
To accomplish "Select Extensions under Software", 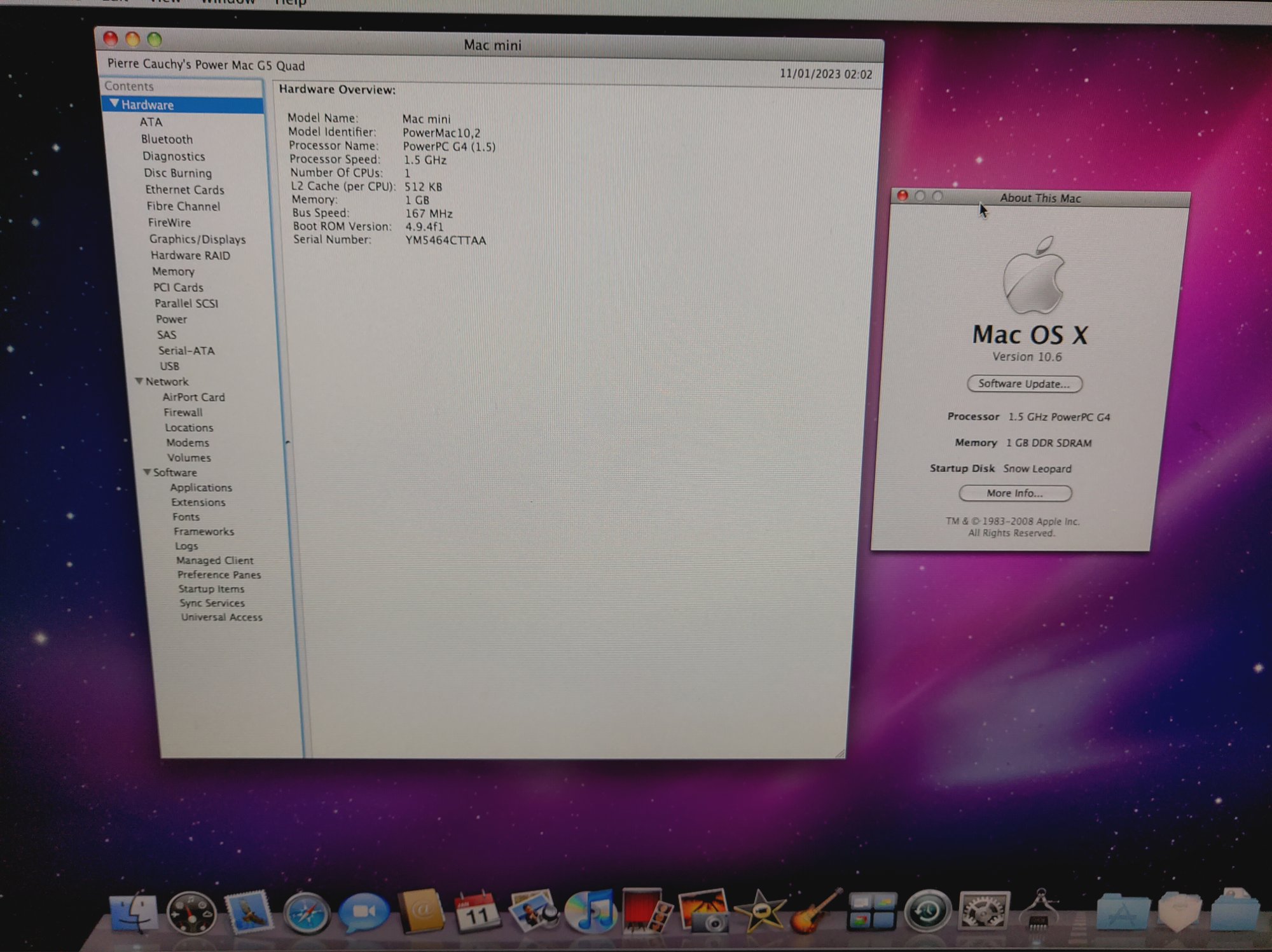I will click(x=198, y=502).
